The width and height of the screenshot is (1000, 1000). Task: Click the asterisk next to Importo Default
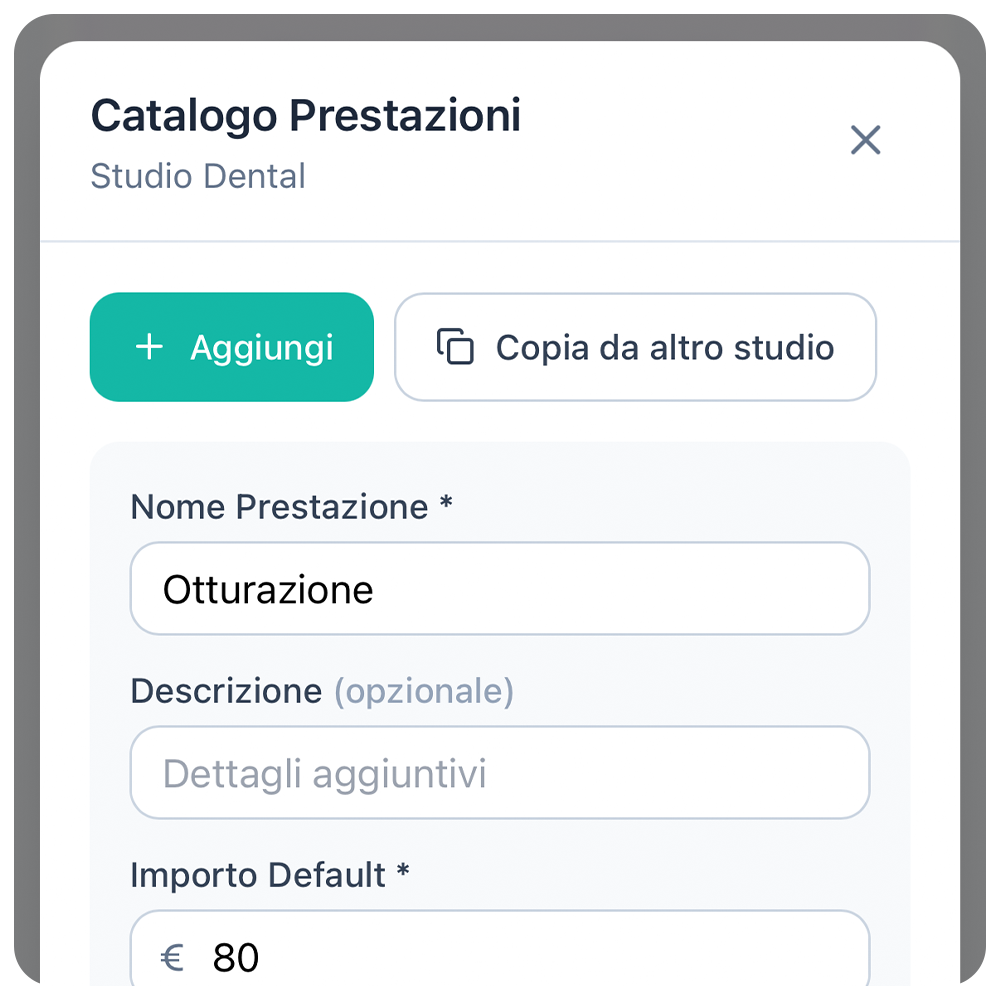pyautogui.click(x=403, y=873)
